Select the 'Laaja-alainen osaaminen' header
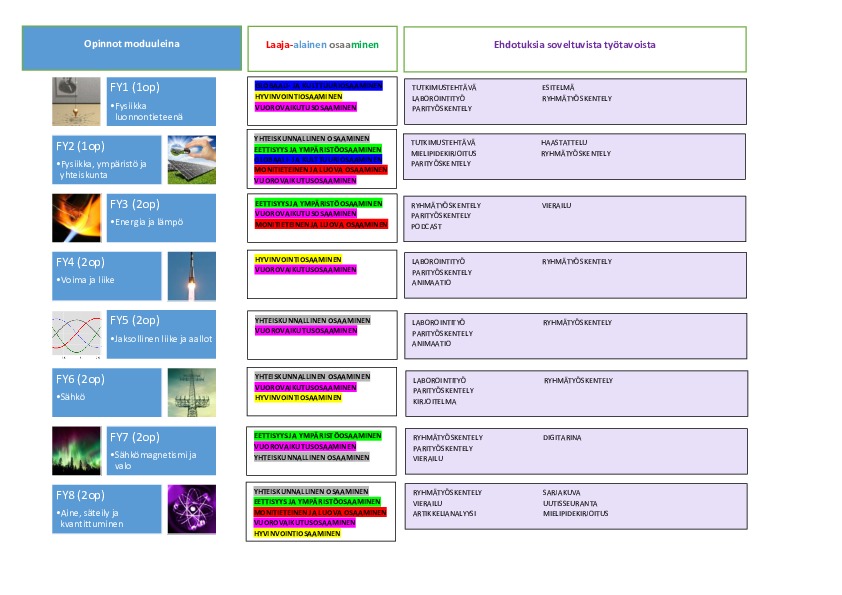 pos(322,47)
